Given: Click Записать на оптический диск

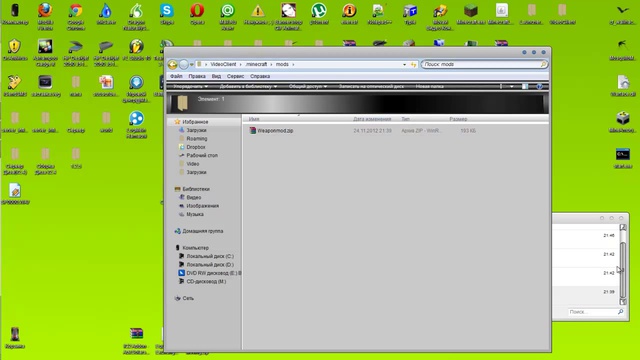Looking at the screenshot, I should click(x=371, y=87).
